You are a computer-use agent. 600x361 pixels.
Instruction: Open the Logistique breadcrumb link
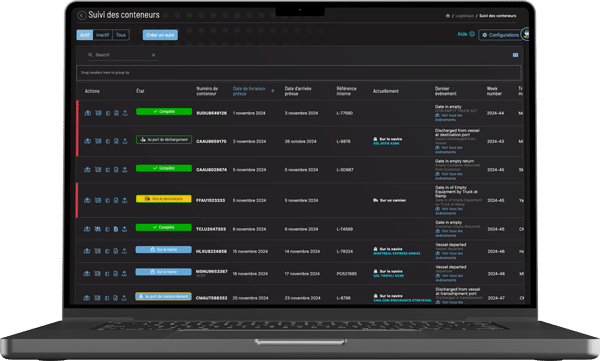pos(465,16)
